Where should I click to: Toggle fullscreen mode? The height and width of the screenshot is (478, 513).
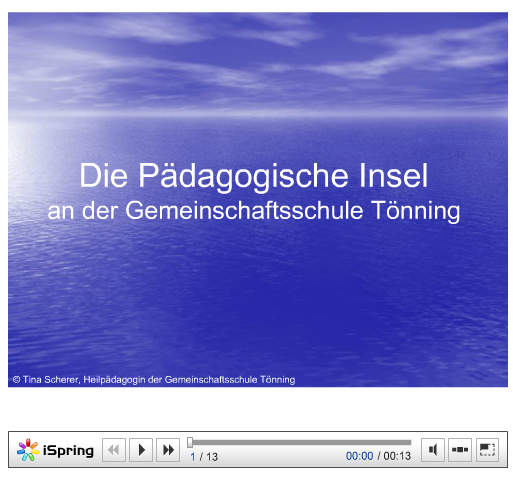[x=487, y=450]
